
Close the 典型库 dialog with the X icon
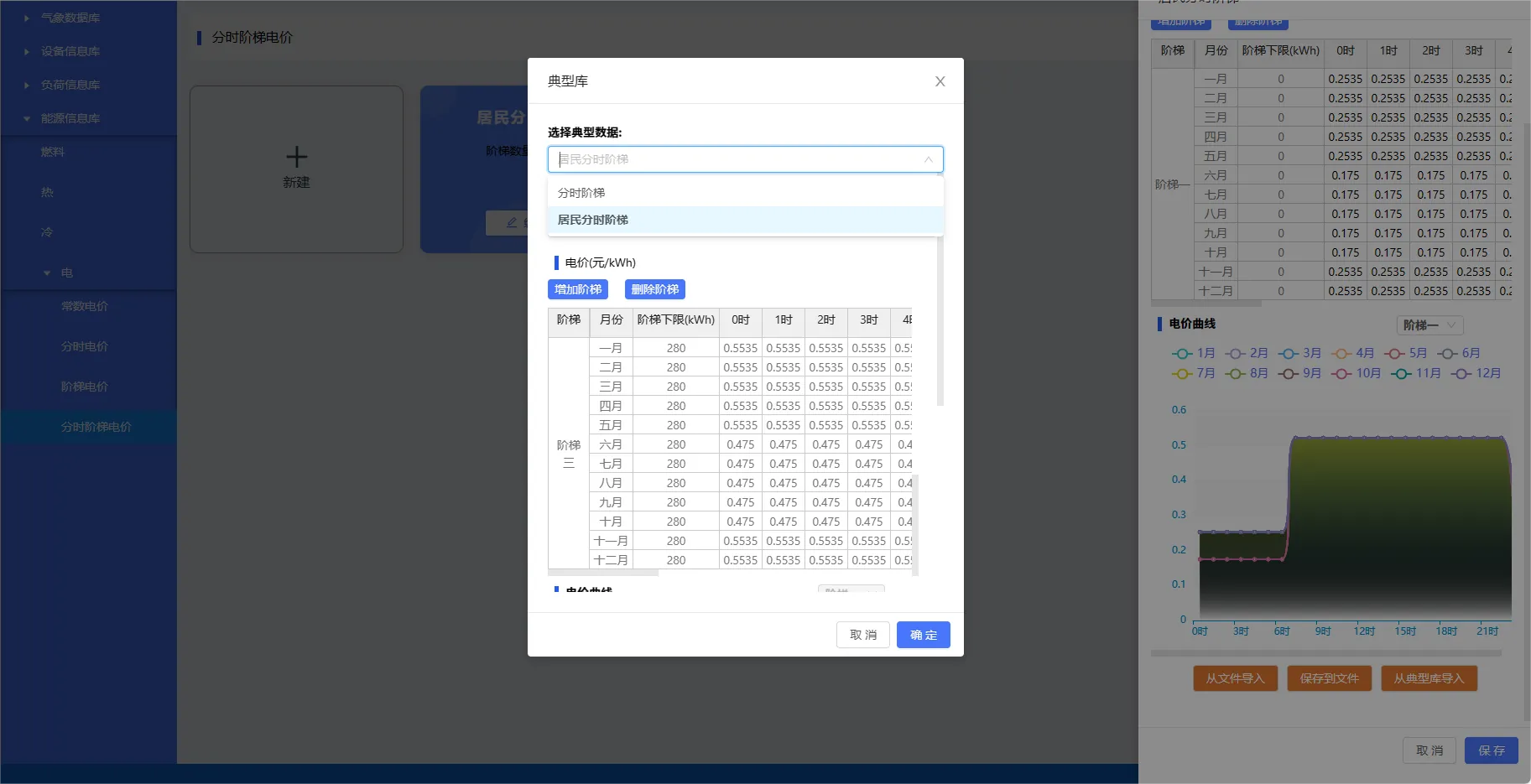coord(940,81)
